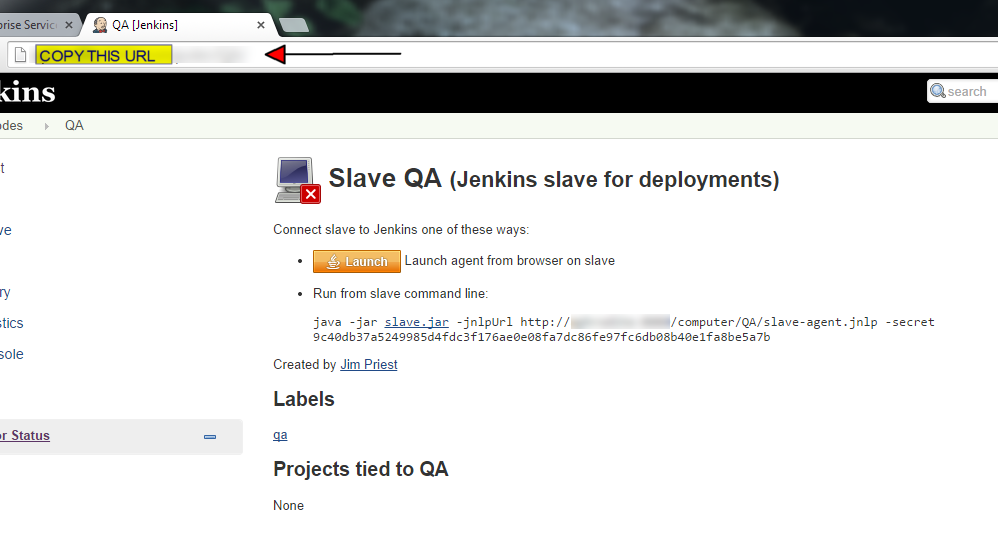This screenshot has width=998, height=557.
Task: Collapse the Executor Status panel
Action: 210,437
